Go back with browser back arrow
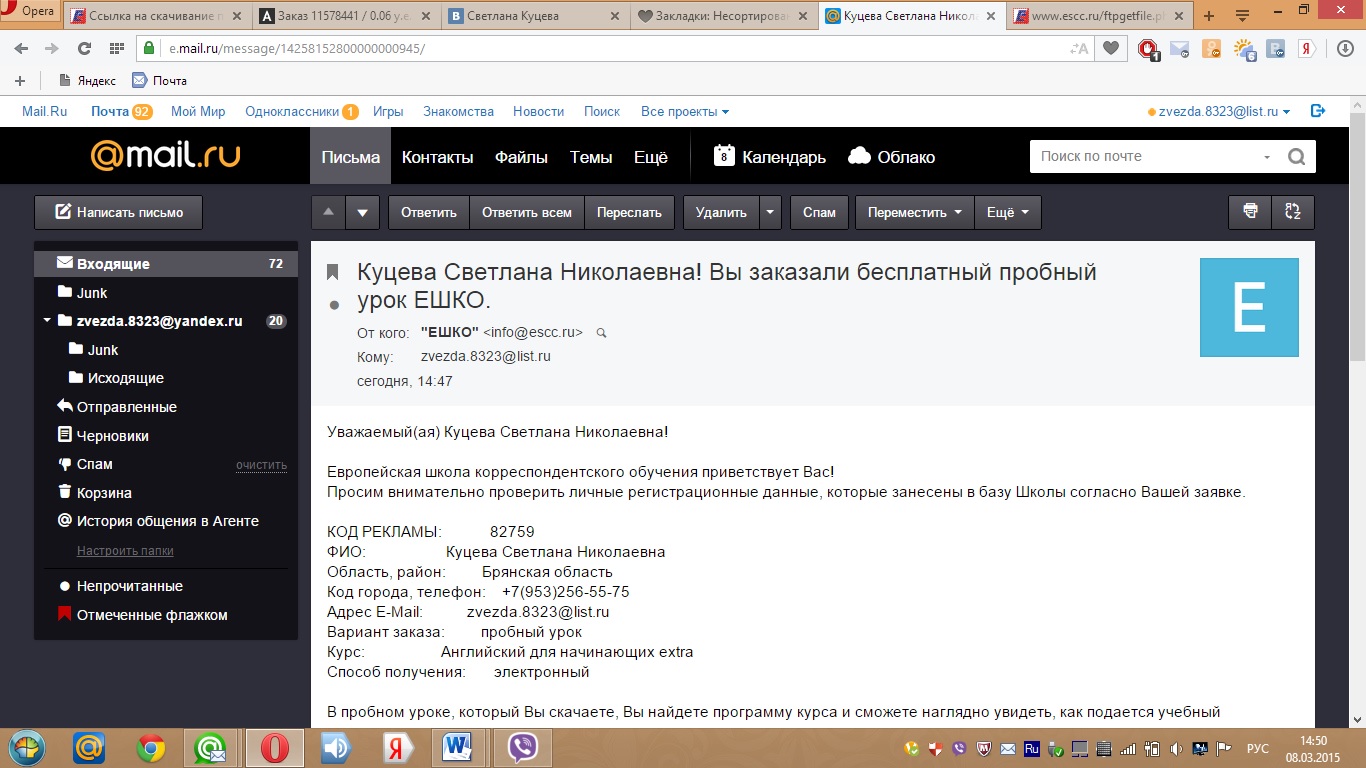 (22, 48)
